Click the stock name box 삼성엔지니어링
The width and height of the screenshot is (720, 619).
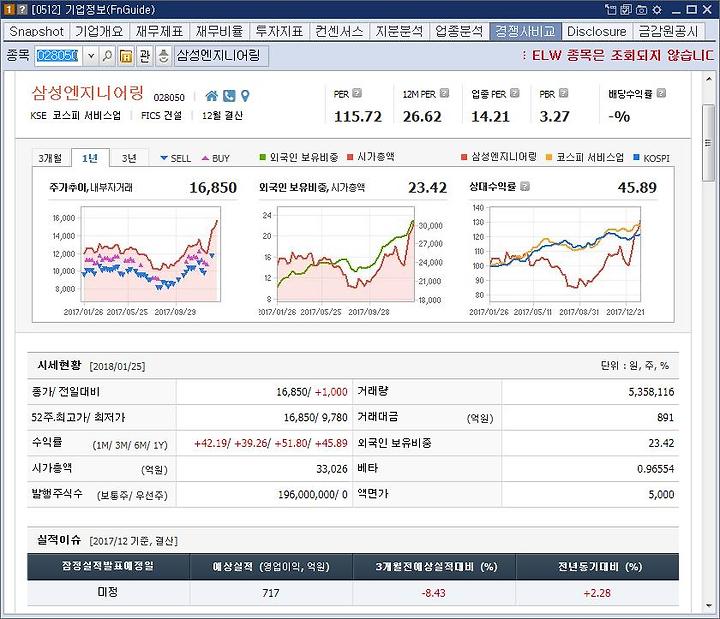pos(221,56)
